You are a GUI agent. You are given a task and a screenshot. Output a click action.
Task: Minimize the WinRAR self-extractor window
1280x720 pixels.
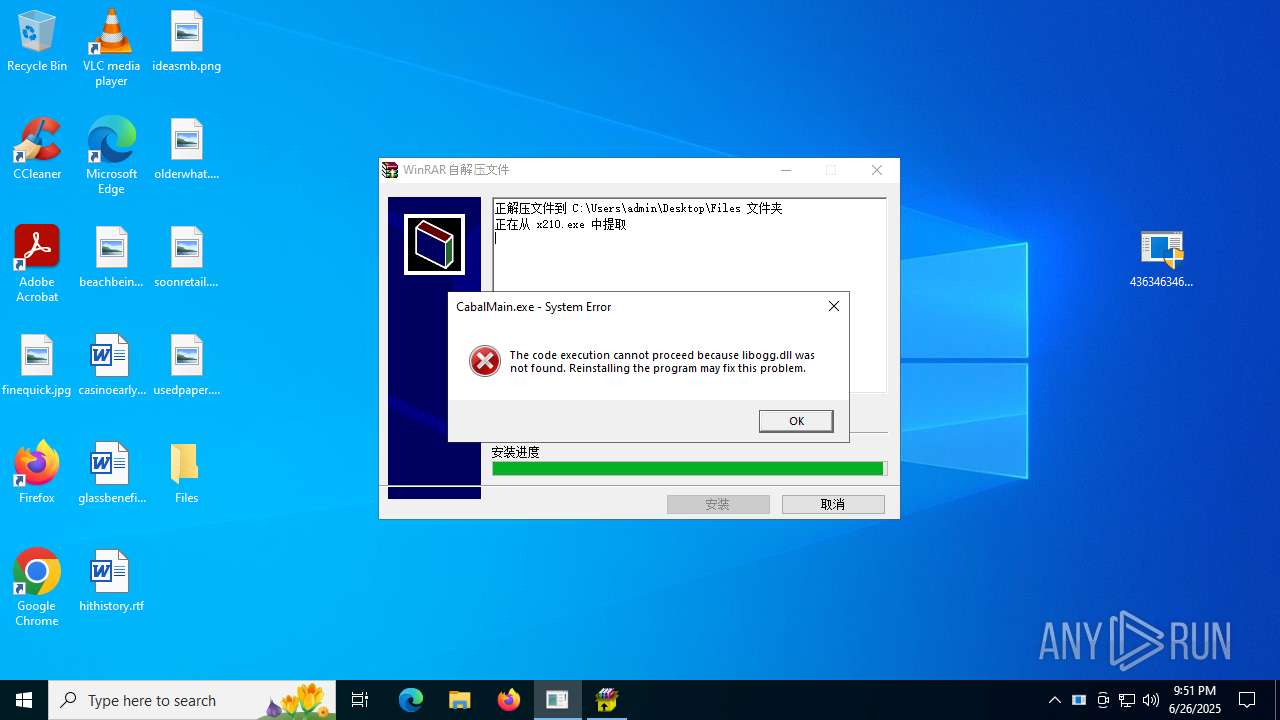pos(786,170)
